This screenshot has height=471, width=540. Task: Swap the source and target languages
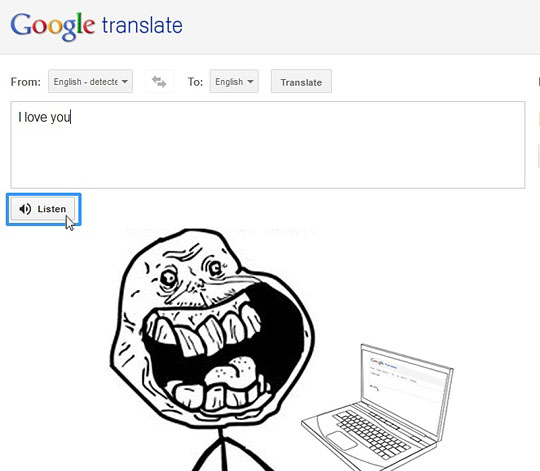159,82
